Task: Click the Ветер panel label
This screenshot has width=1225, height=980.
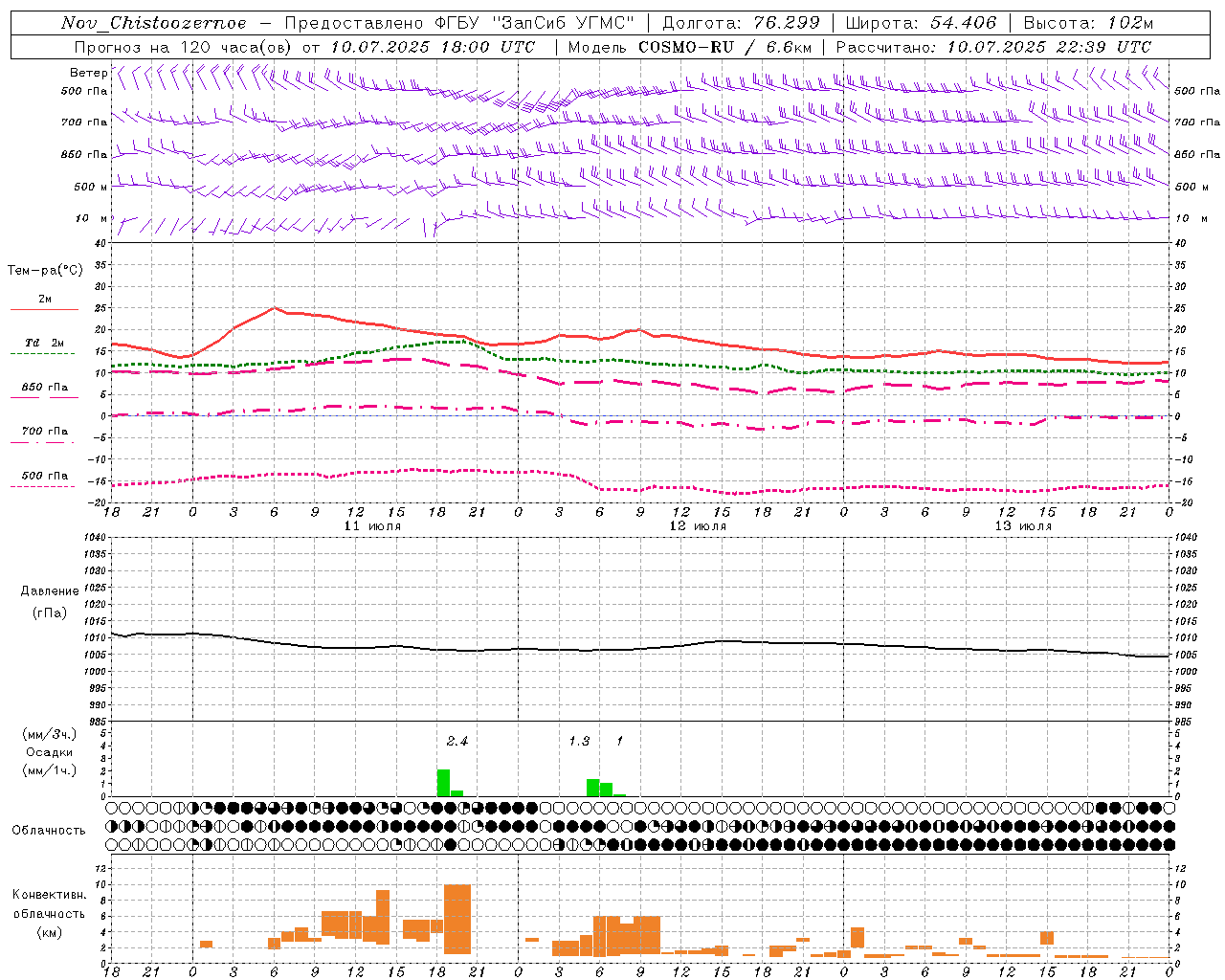Action: [x=88, y=73]
